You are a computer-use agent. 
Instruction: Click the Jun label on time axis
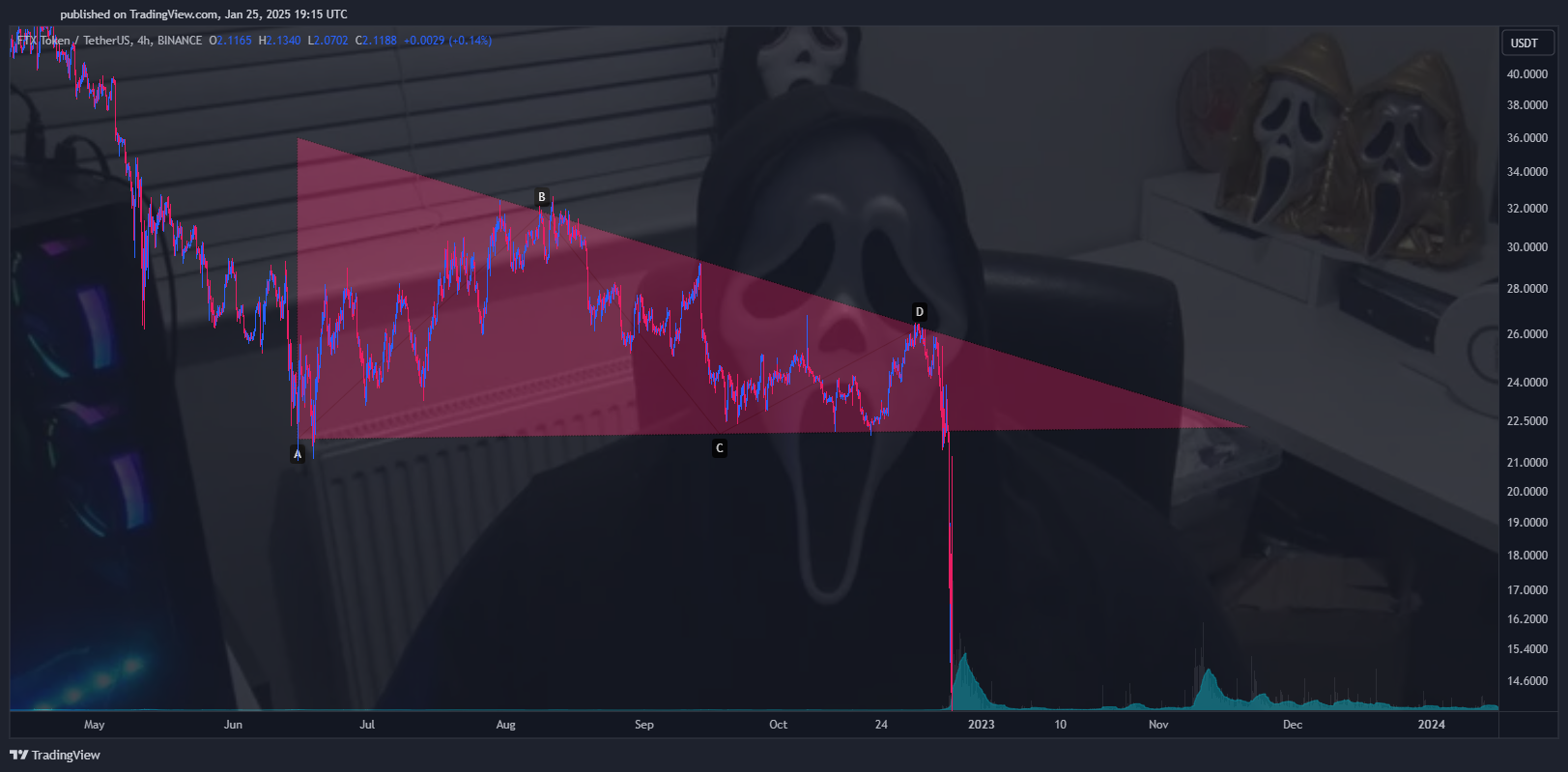(x=233, y=725)
